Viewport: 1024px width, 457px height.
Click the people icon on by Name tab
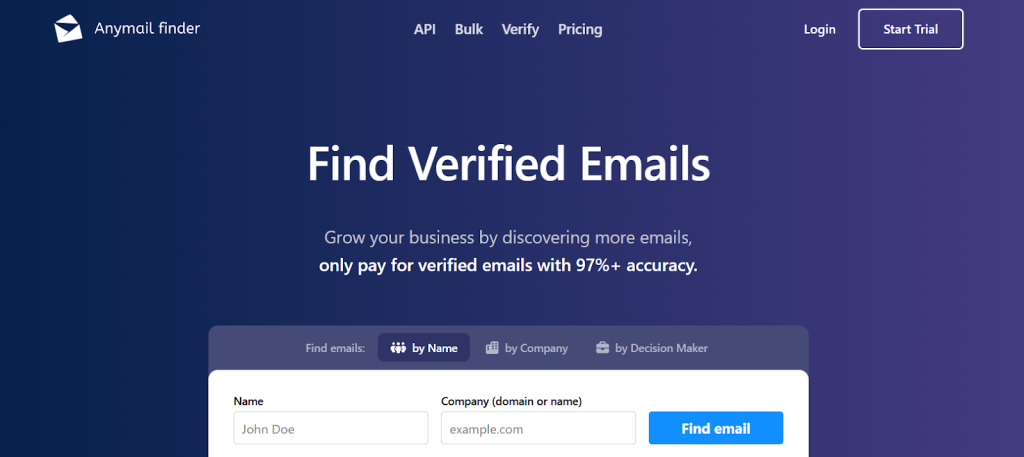pos(398,348)
